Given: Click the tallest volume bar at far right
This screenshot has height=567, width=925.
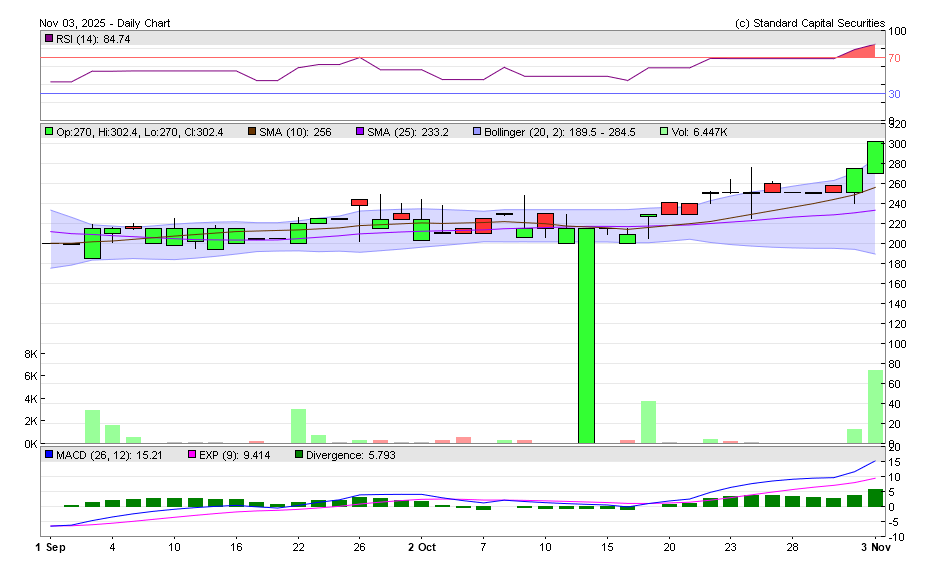Looking at the screenshot, I should [x=874, y=407].
